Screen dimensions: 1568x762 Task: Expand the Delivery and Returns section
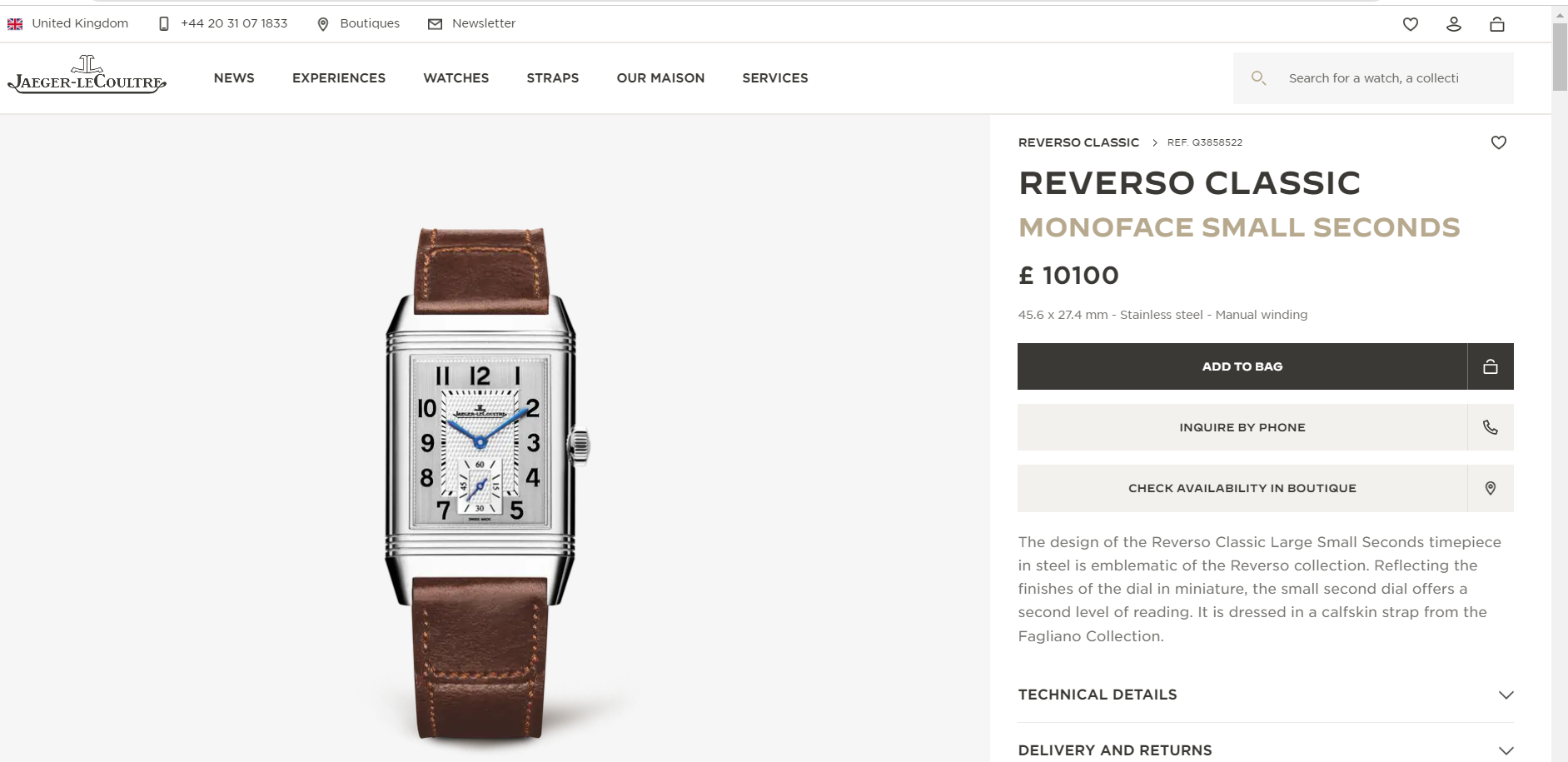tap(1266, 750)
